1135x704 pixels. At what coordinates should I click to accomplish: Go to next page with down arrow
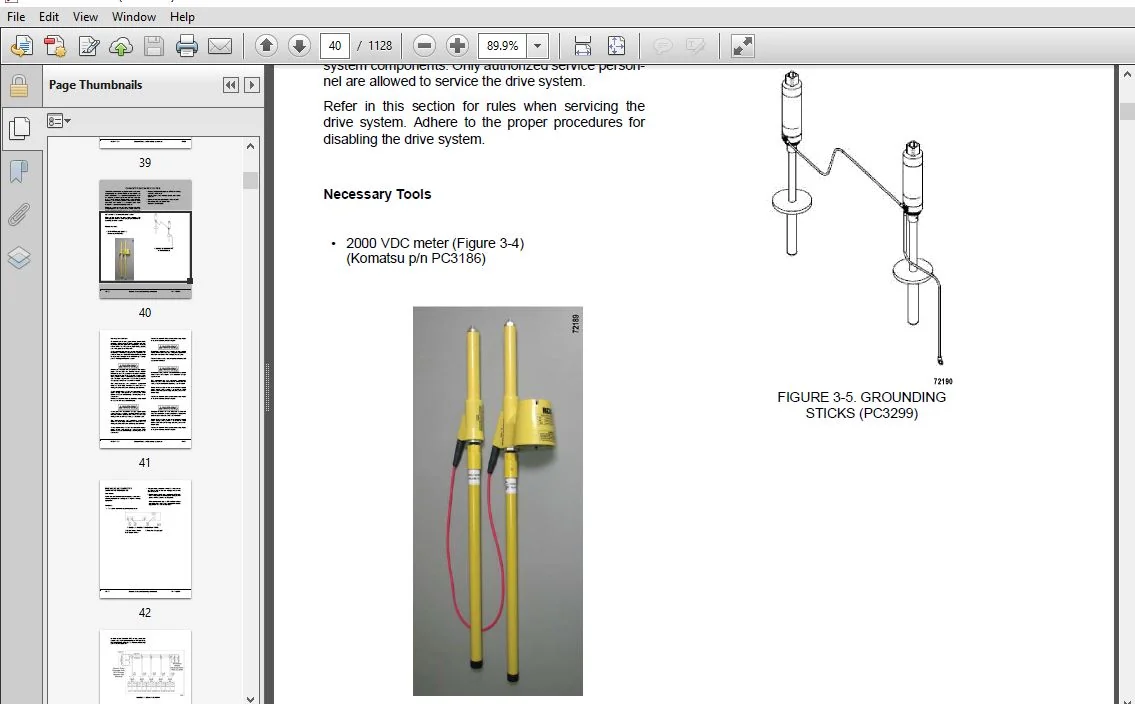pos(299,46)
